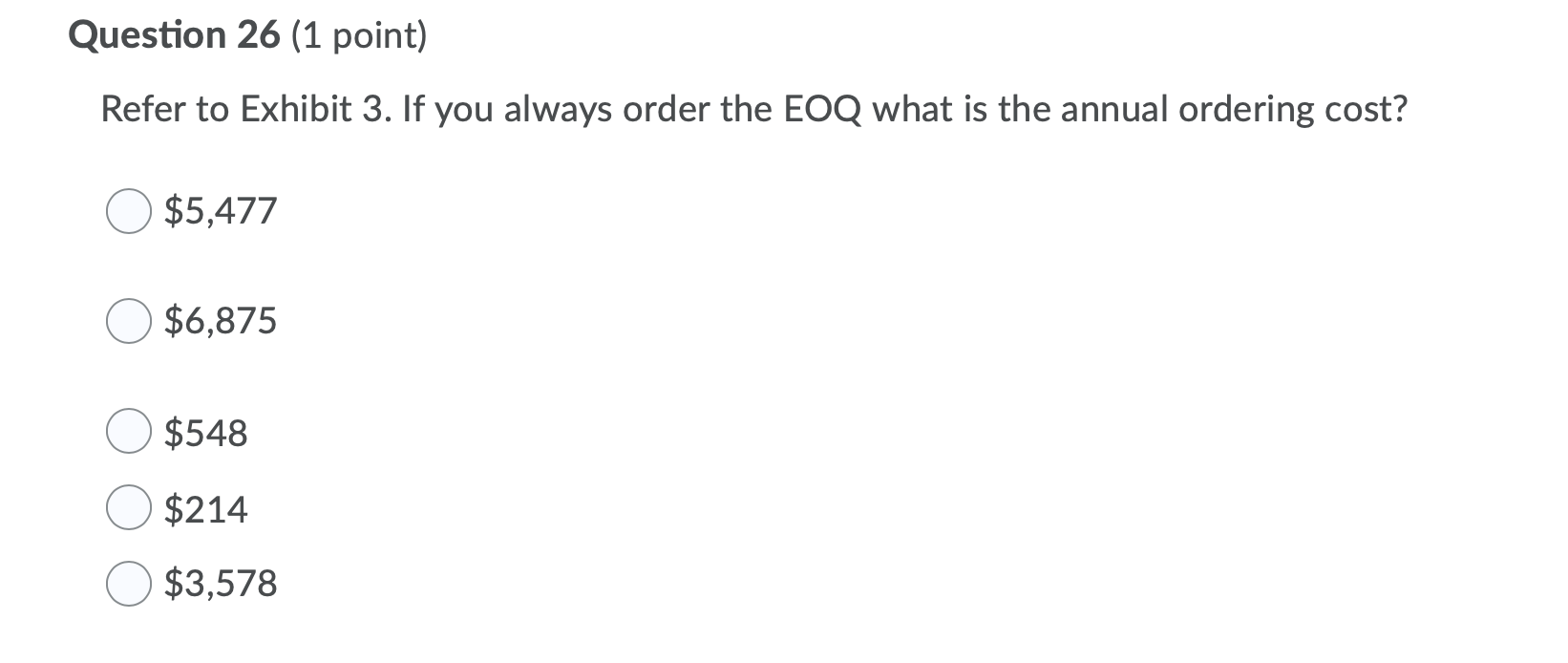The image size is (1568, 663).
Task: Click the $3,578 answer label text
Action: tap(221, 584)
